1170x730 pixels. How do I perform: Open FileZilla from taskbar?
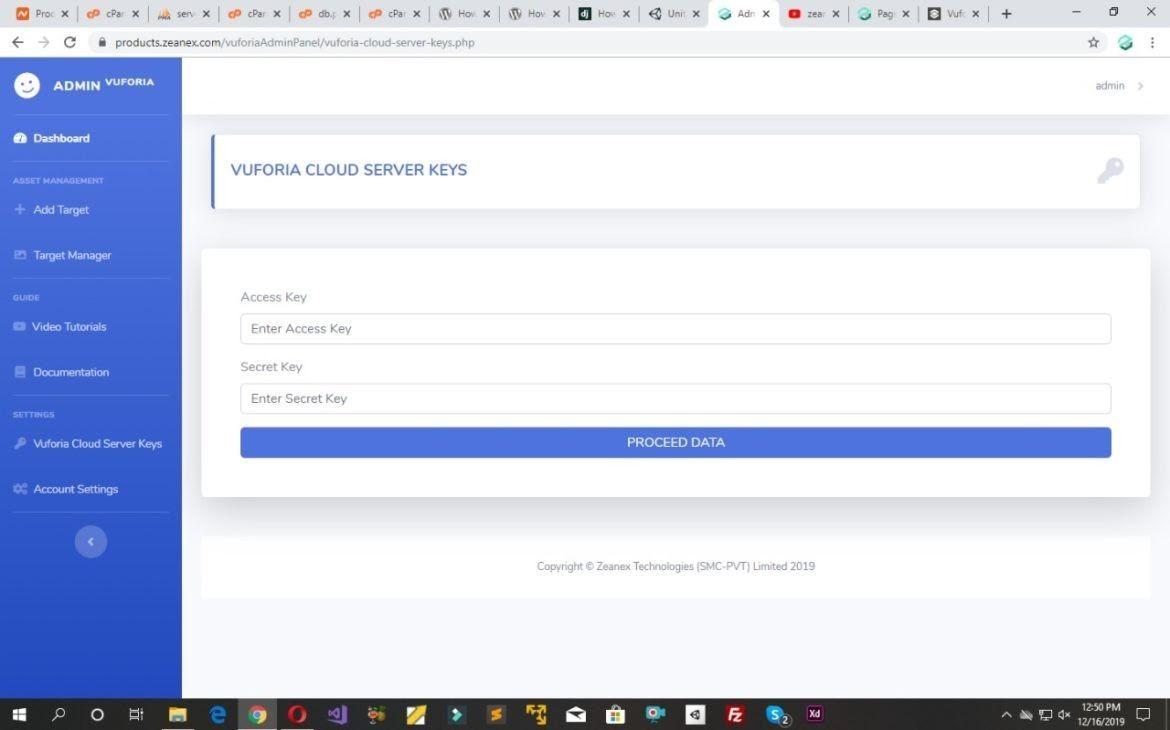[735, 714]
